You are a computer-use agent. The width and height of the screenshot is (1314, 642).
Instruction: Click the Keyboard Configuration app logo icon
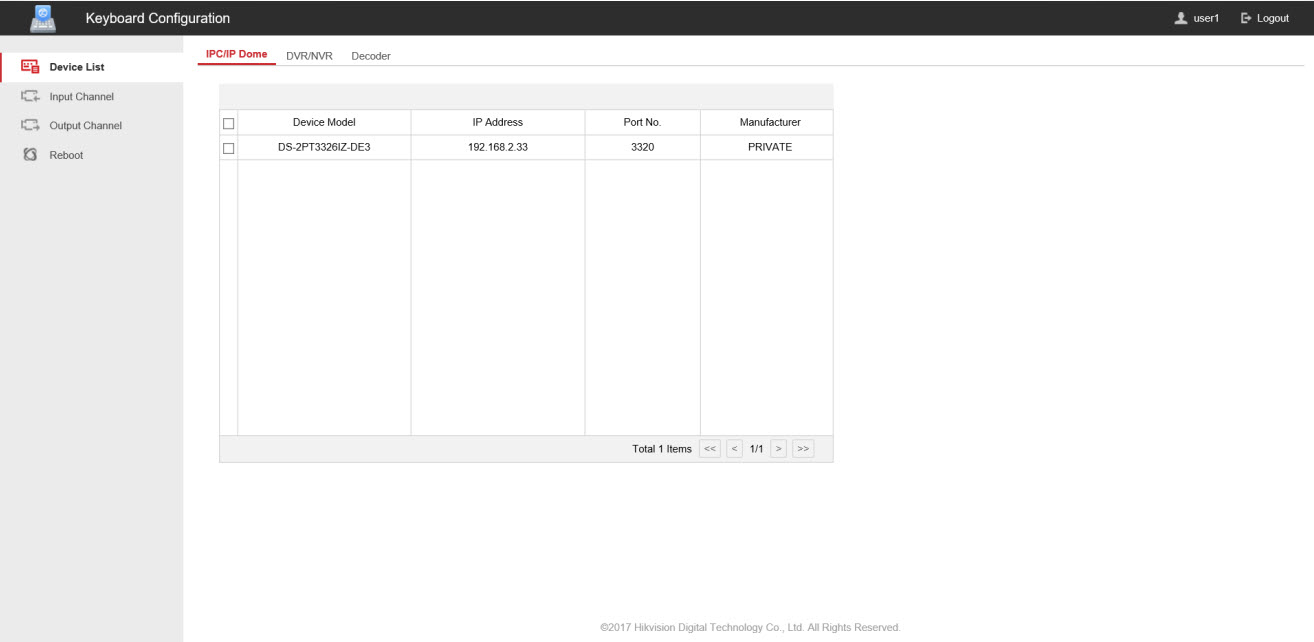[43, 18]
